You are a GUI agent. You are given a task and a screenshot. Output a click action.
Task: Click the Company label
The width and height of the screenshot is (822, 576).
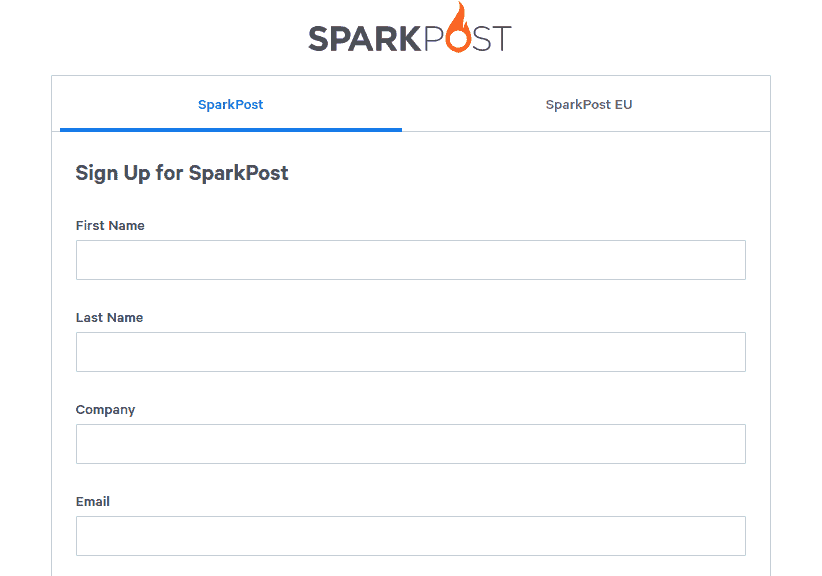click(105, 410)
